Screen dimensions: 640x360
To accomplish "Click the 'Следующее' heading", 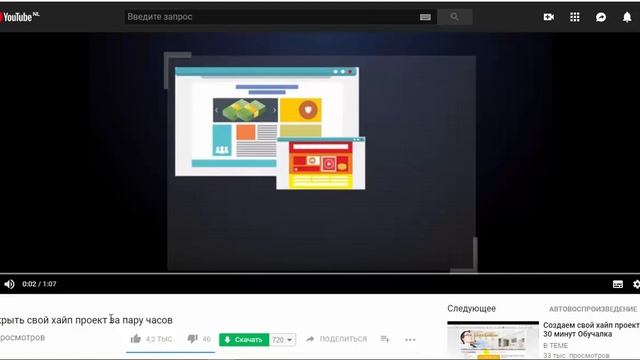I will 471,309.
